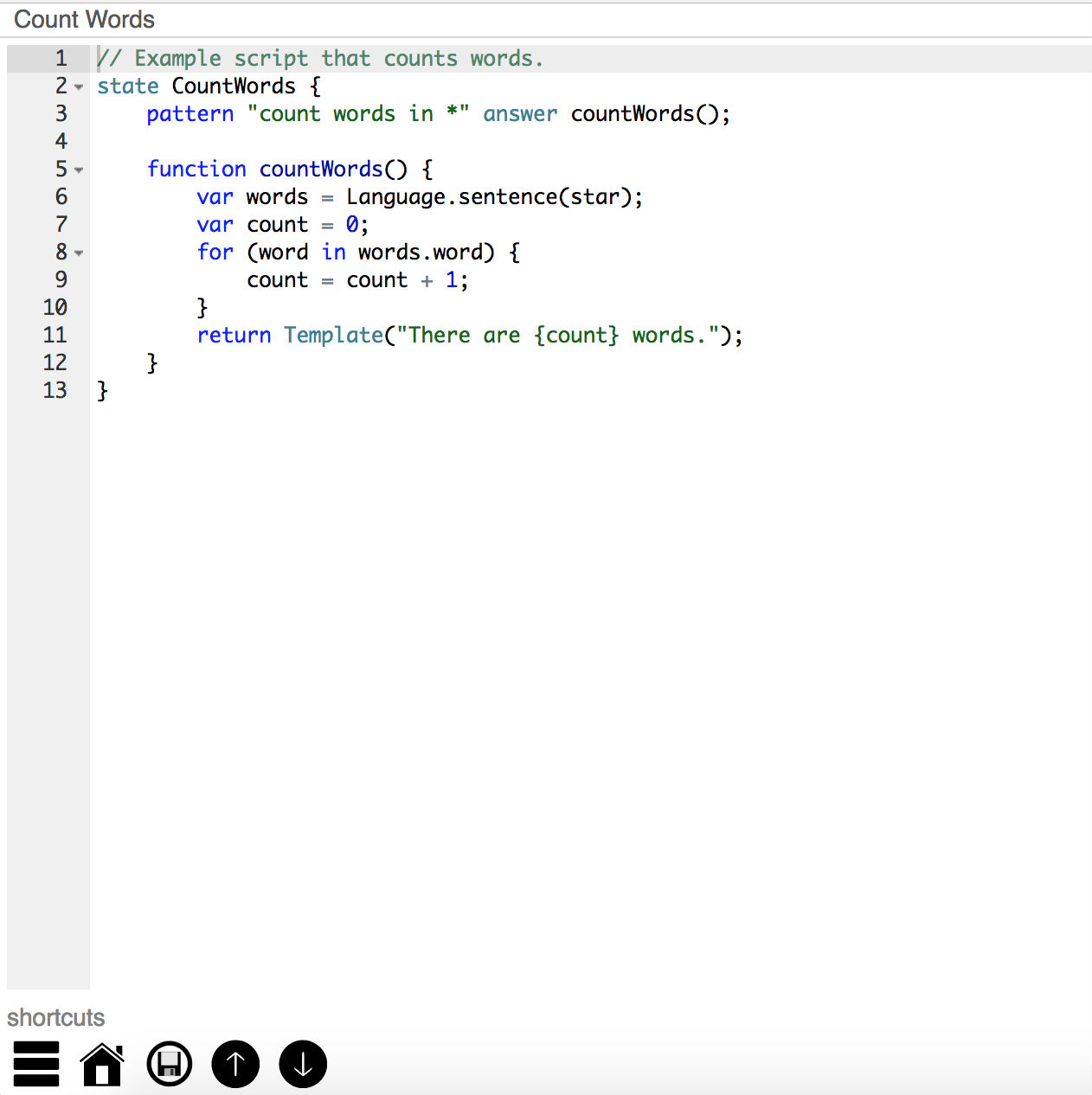Click the "There are {count} words." string
Viewport: 1092px width, 1095px height.
point(558,335)
